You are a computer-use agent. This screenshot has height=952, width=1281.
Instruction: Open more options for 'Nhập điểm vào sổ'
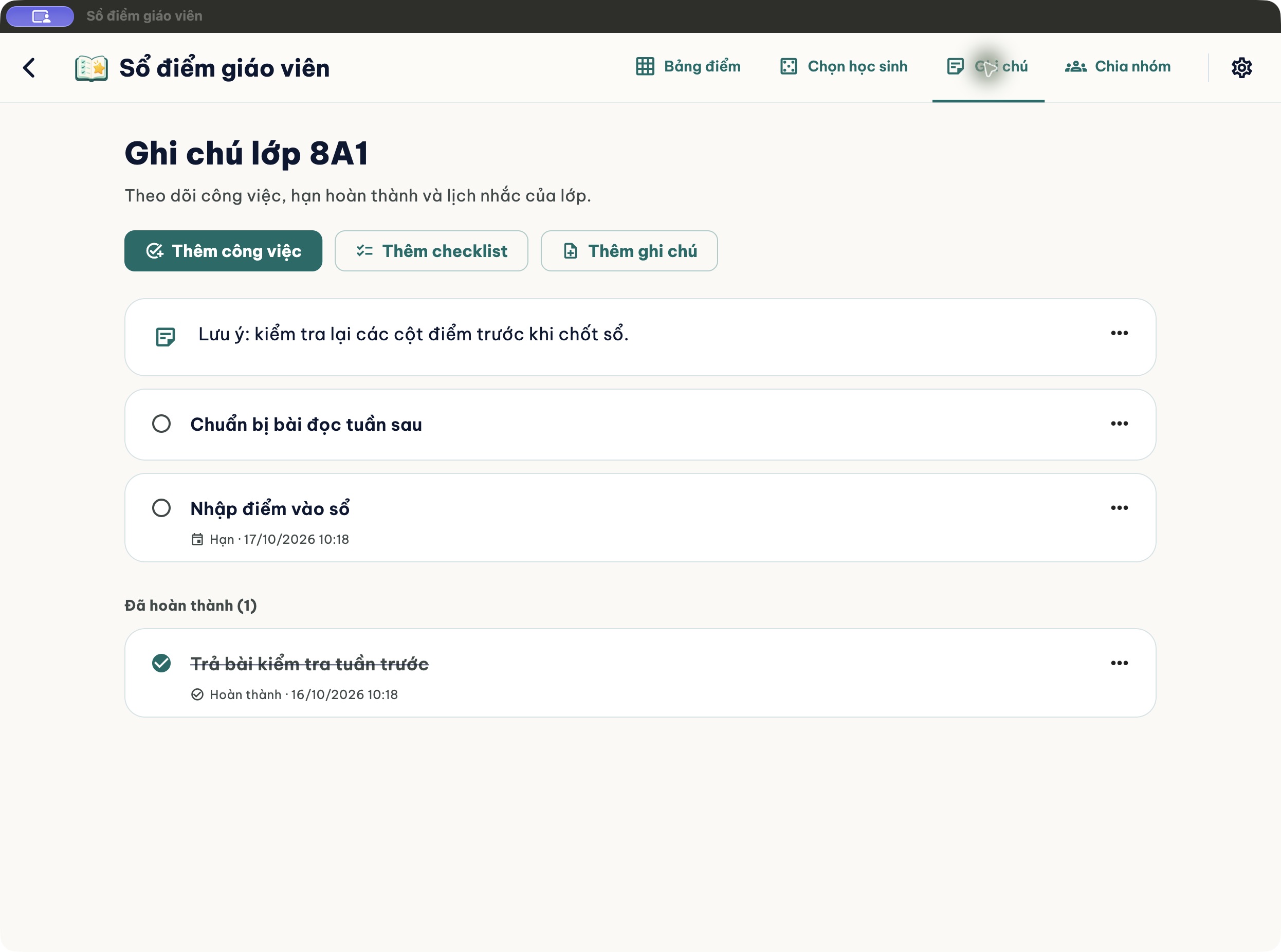(x=1119, y=508)
